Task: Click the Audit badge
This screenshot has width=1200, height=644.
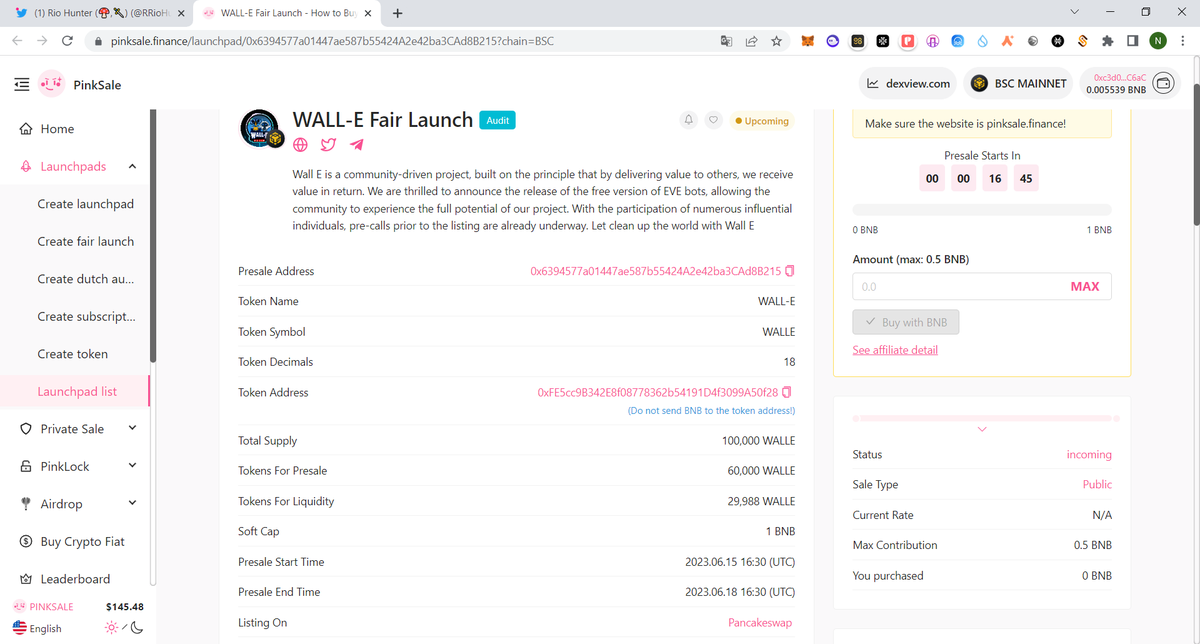Action: [x=497, y=120]
